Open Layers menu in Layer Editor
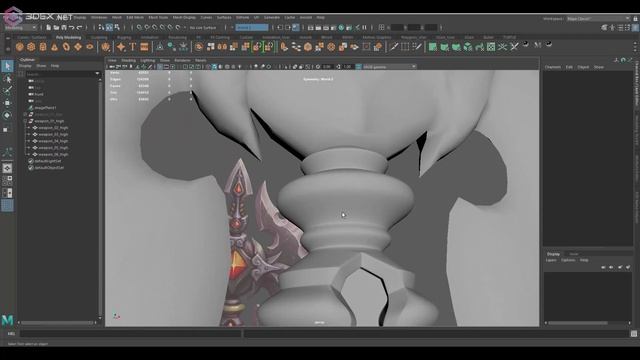The image size is (640, 360). (x=551, y=260)
